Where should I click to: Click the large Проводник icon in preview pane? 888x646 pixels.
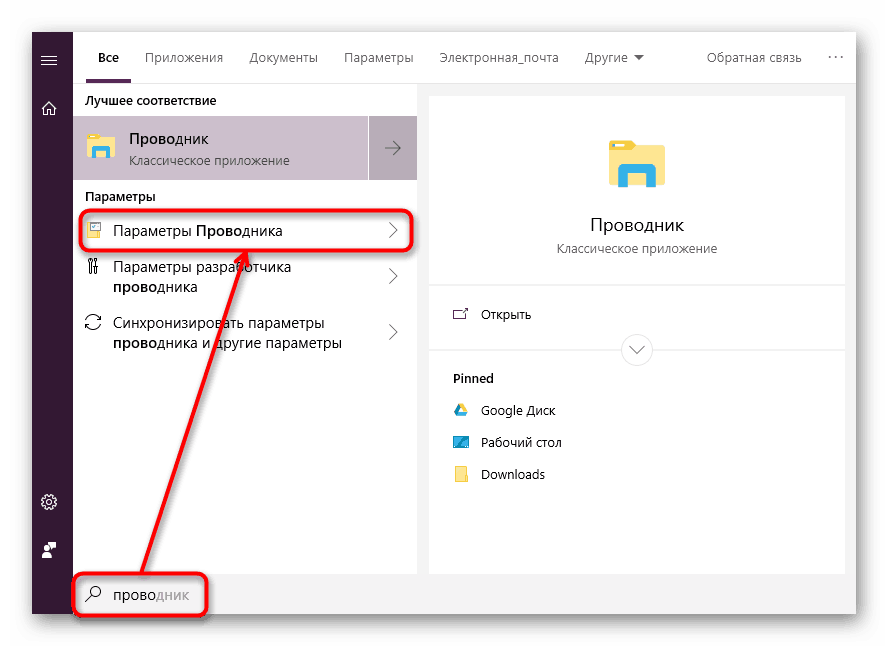pyautogui.click(x=637, y=164)
